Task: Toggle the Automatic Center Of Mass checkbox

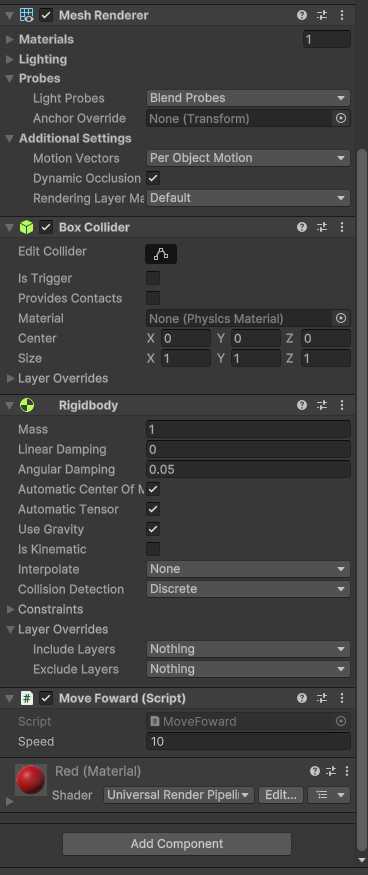Action: tap(153, 489)
